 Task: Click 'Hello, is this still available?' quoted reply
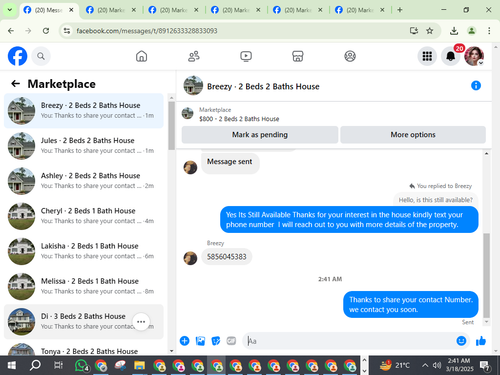[x=435, y=200]
